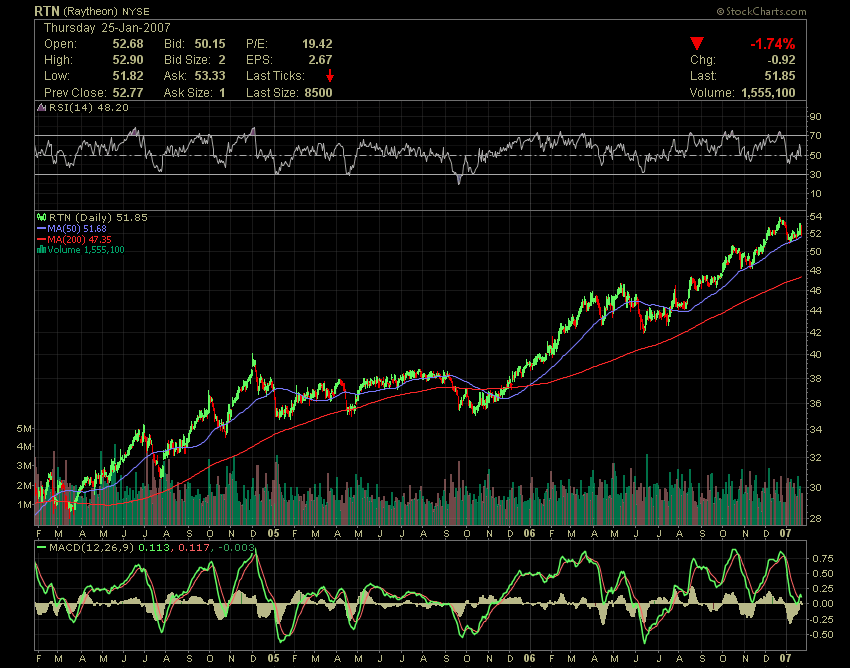Image resolution: width=850 pixels, height=668 pixels.
Task: Click the Ask Size value 1
Action: click(x=222, y=93)
